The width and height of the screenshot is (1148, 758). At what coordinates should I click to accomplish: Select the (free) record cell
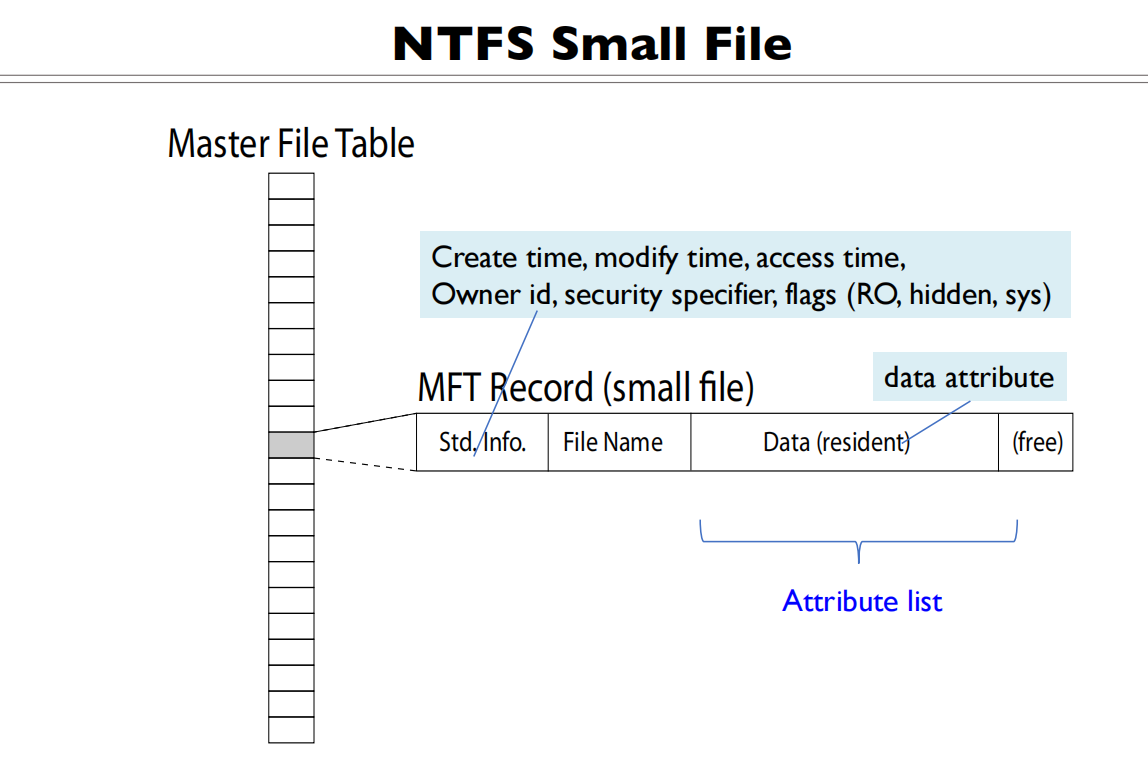pyautogui.click(x=1037, y=442)
